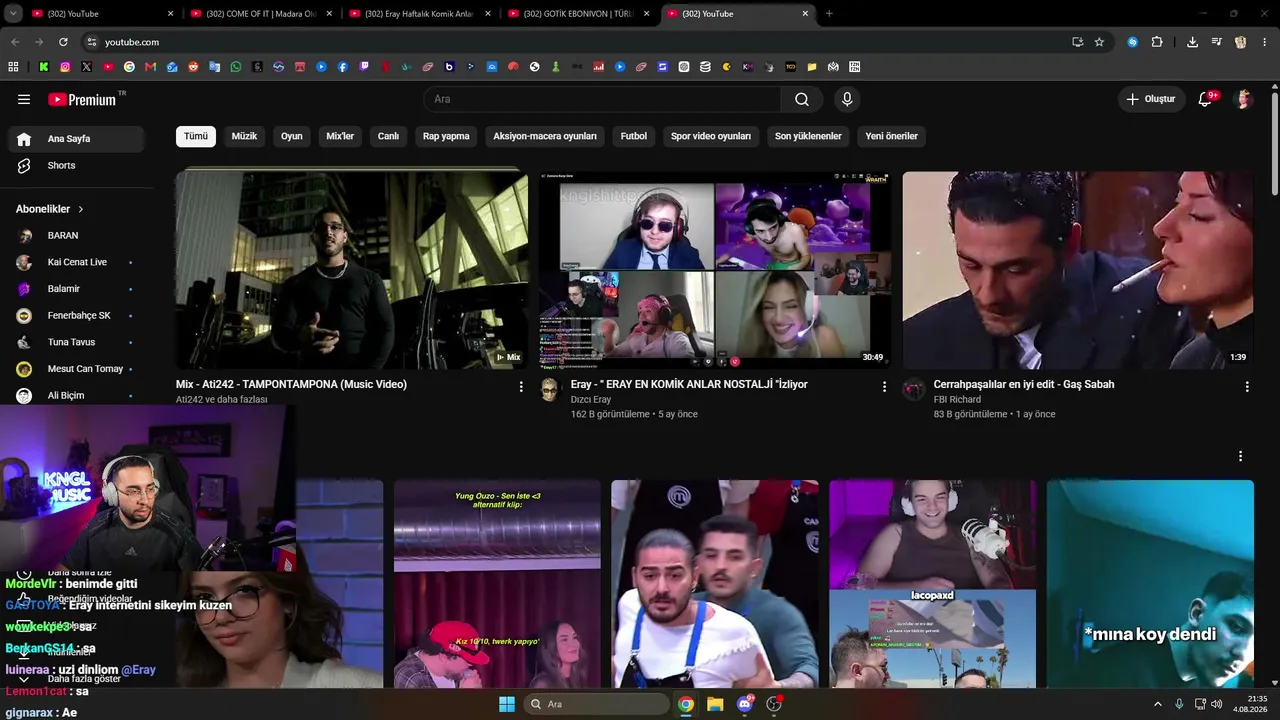1280x720 pixels.
Task: Select the Oyun filter chip
Action: pos(292,136)
